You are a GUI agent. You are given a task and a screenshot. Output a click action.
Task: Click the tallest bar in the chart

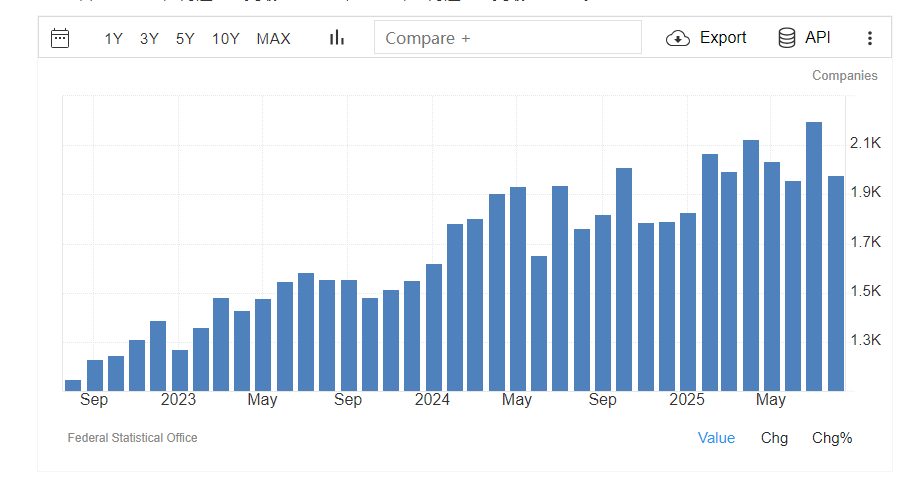click(814, 255)
